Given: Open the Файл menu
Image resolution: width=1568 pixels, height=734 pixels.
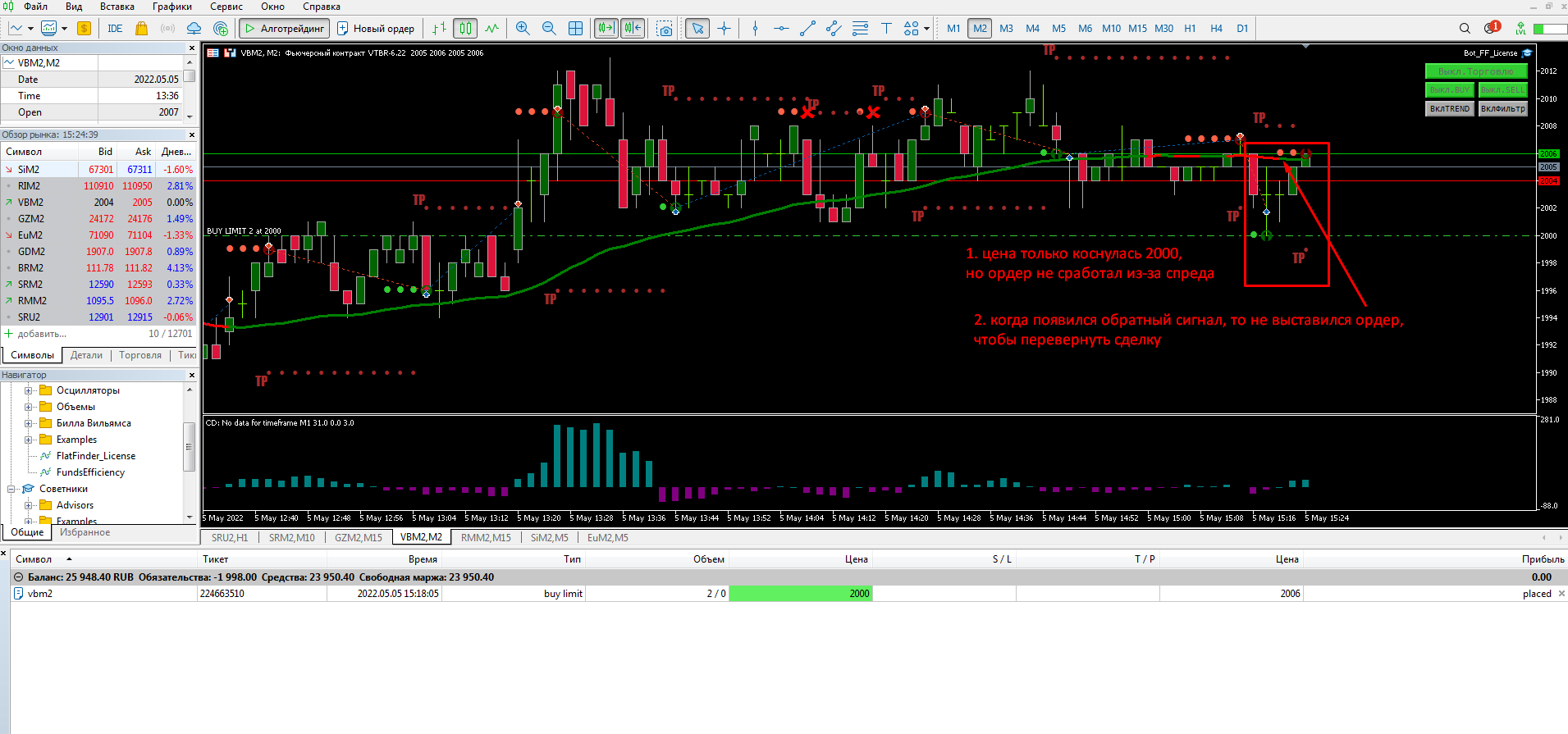Looking at the screenshot, I should [x=35, y=7].
